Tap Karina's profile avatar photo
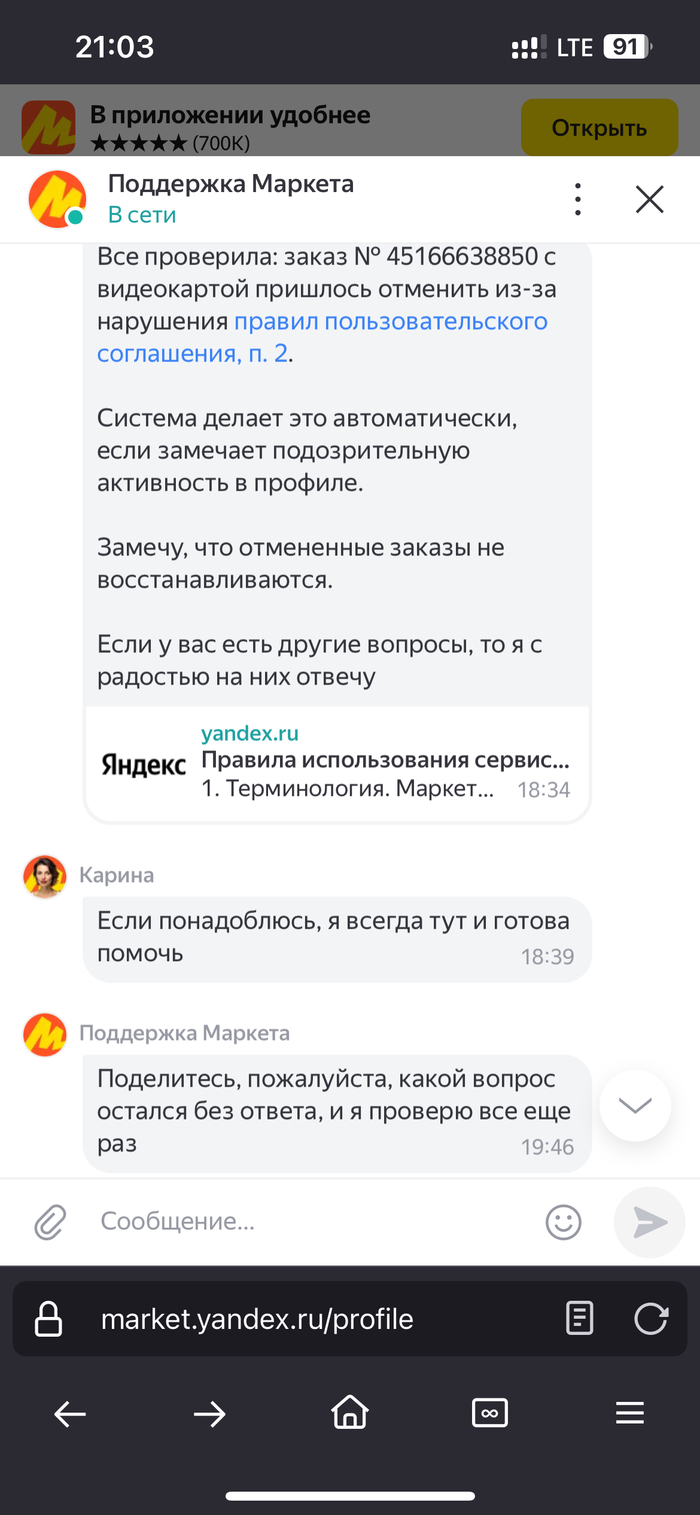 pyautogui.click(x=45, y=877)
